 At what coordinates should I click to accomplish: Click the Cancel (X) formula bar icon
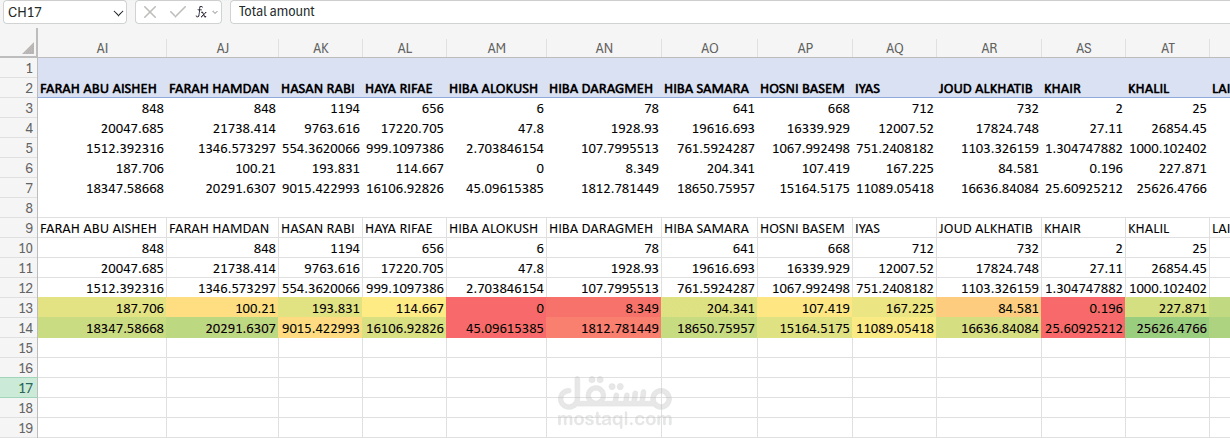150,12
